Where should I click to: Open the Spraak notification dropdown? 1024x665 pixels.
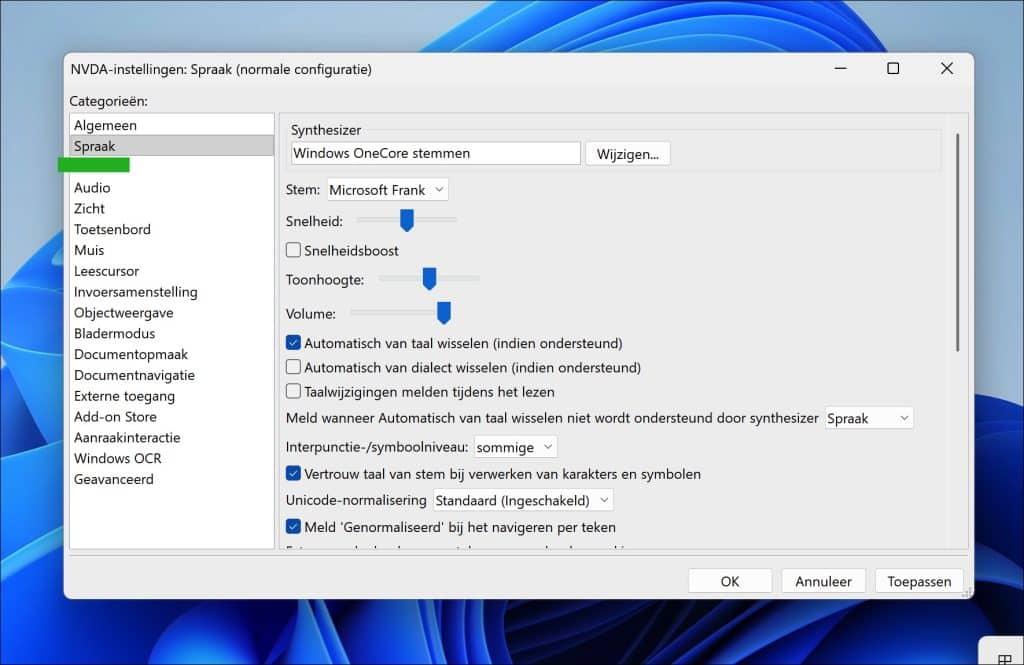pos(868,418)
